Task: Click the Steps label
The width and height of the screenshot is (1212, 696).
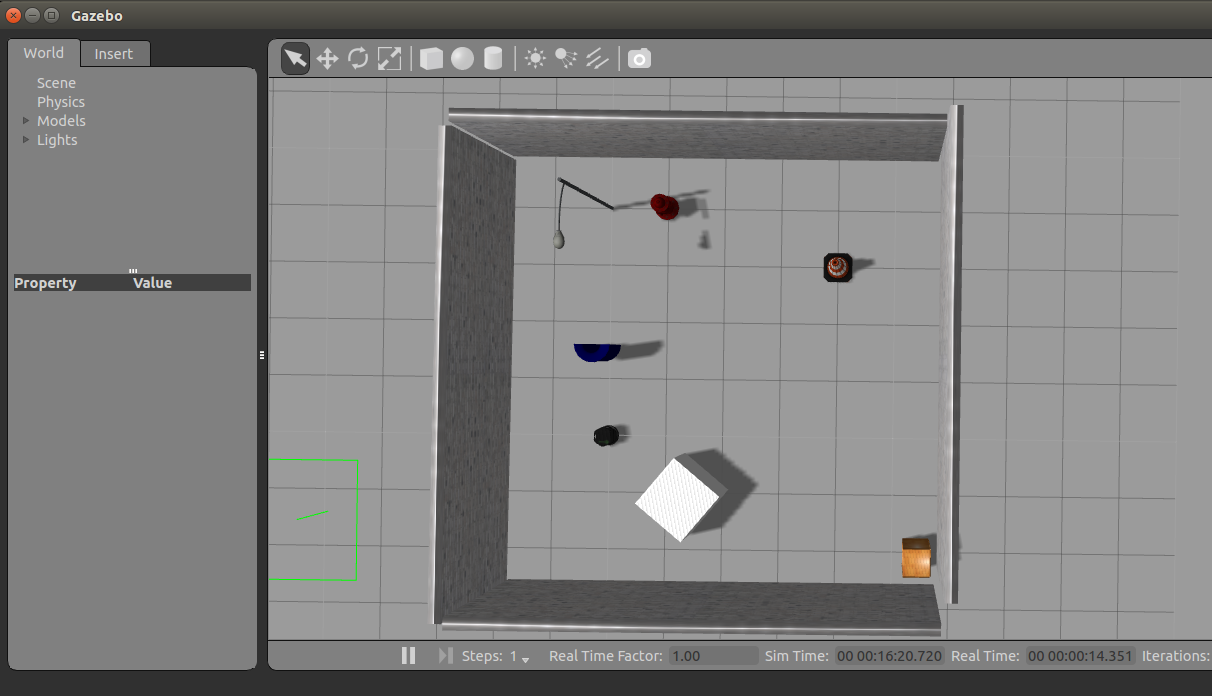Action: [x=482, y=657]
